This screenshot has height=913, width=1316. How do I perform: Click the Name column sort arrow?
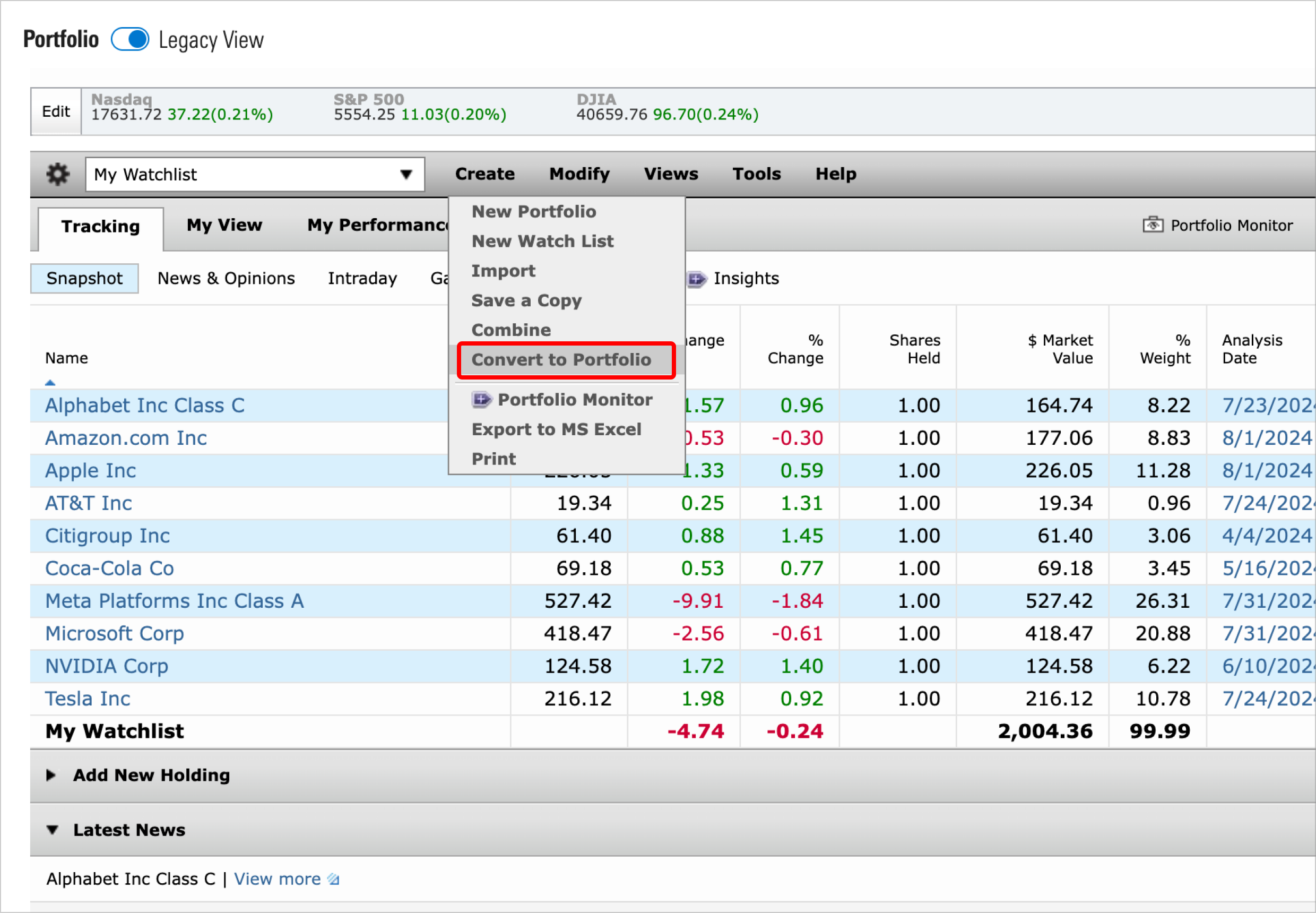tap(50, 382)
